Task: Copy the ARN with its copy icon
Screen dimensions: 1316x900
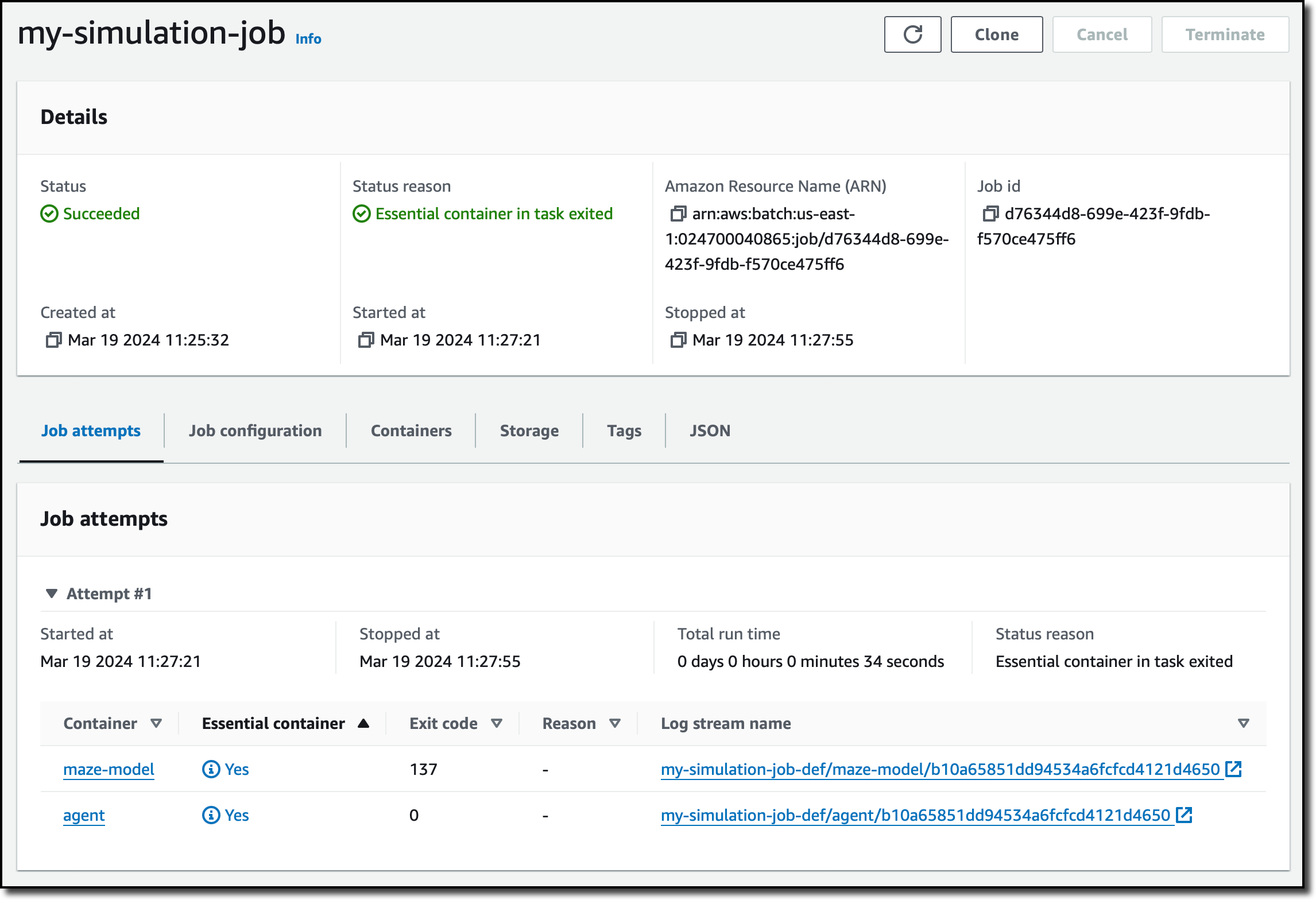Action: 678,214
